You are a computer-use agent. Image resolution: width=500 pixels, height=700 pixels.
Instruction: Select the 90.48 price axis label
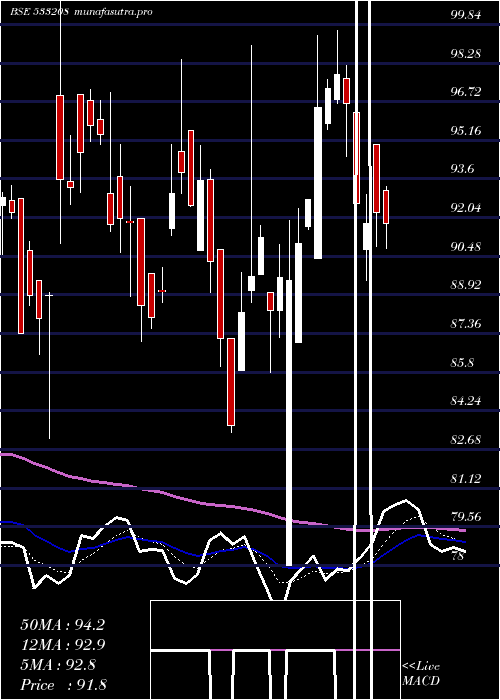tap(466, 246)
